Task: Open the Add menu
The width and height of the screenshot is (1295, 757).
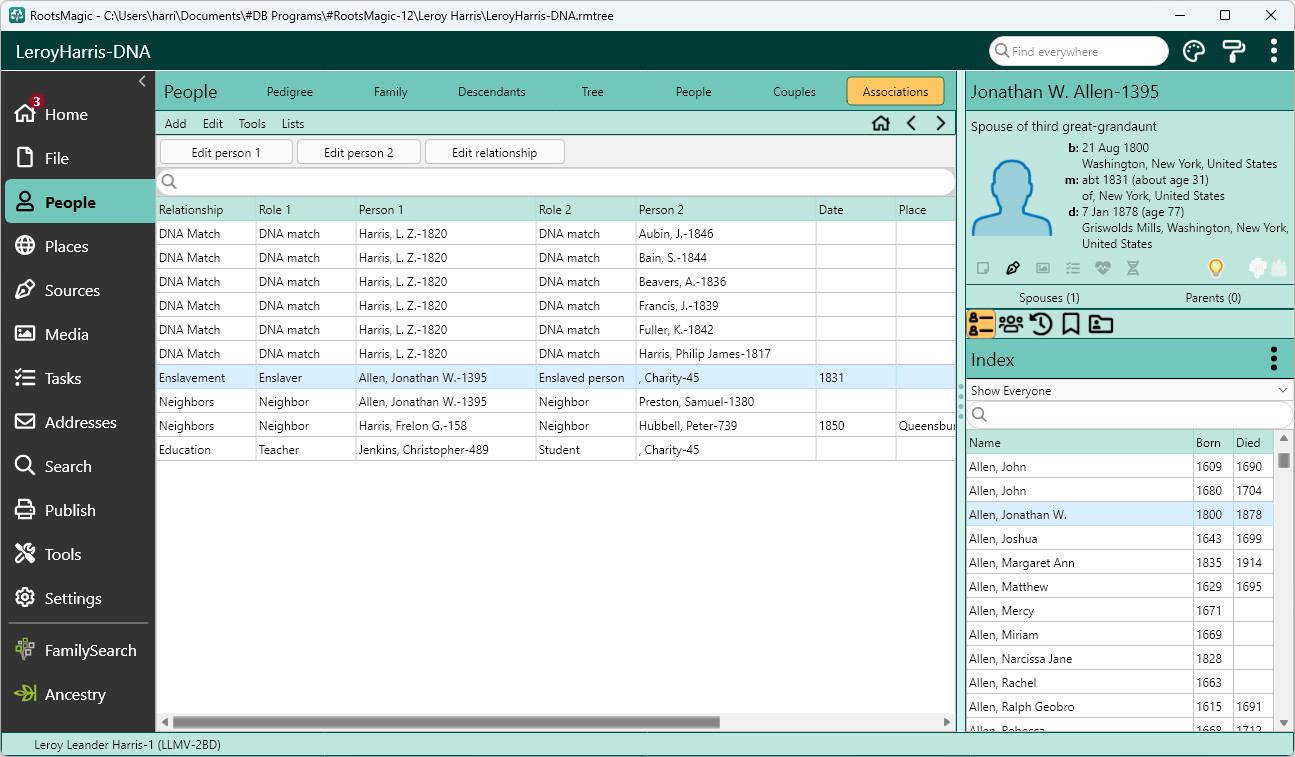Action: coord(175,124)
